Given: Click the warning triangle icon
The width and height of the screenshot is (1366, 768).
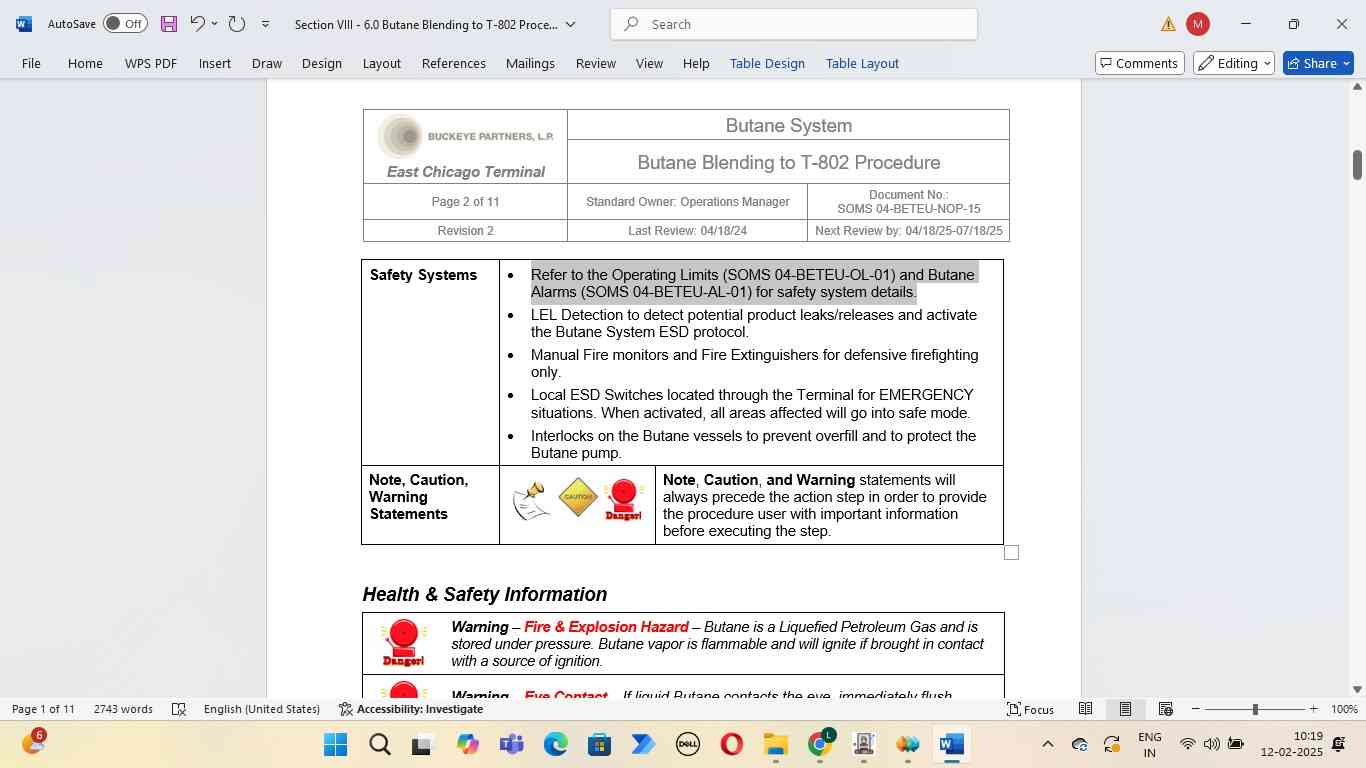Looking at the screenshot, I should coord(1168,24).
